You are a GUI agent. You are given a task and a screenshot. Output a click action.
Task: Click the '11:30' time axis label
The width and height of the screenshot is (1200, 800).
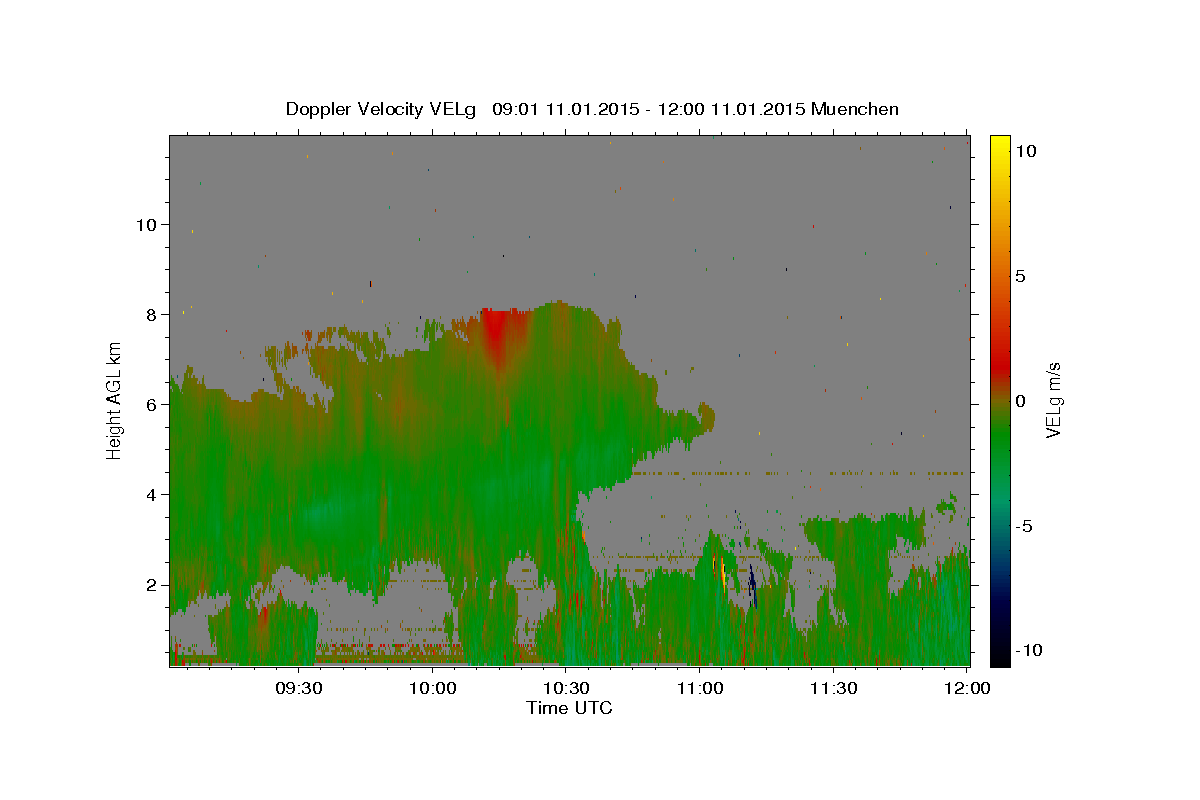(833, 689)
